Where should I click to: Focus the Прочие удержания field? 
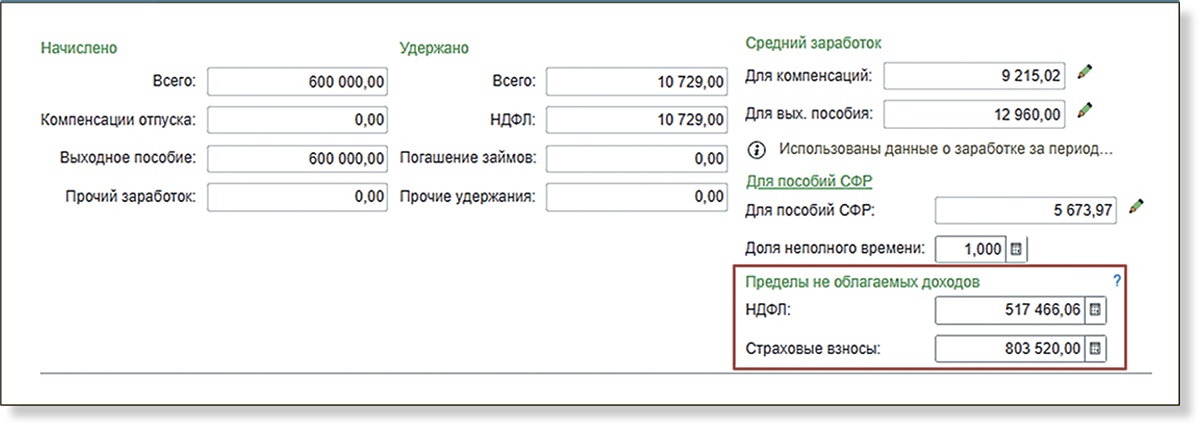tap(636, 197)
